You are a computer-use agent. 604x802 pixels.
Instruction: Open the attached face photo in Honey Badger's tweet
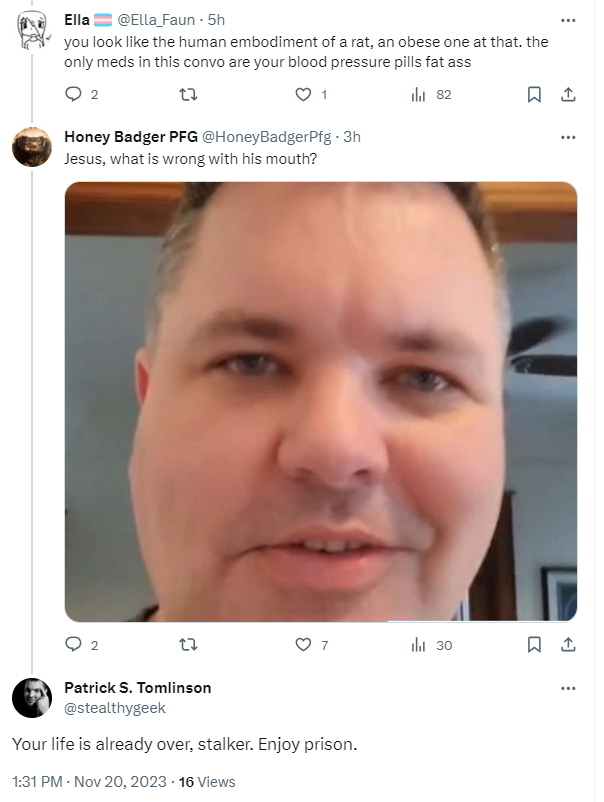pyautogui.click(x=321, y=402)
